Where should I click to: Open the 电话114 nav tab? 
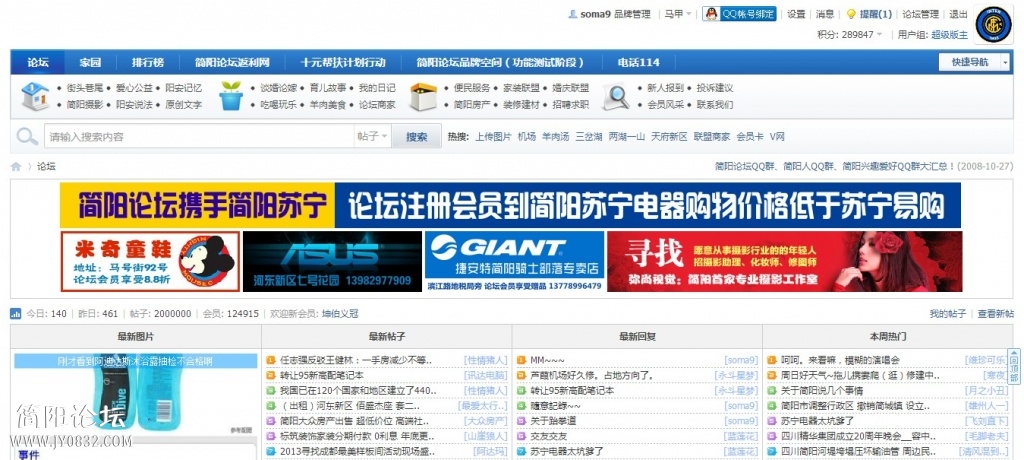point(639,62)
